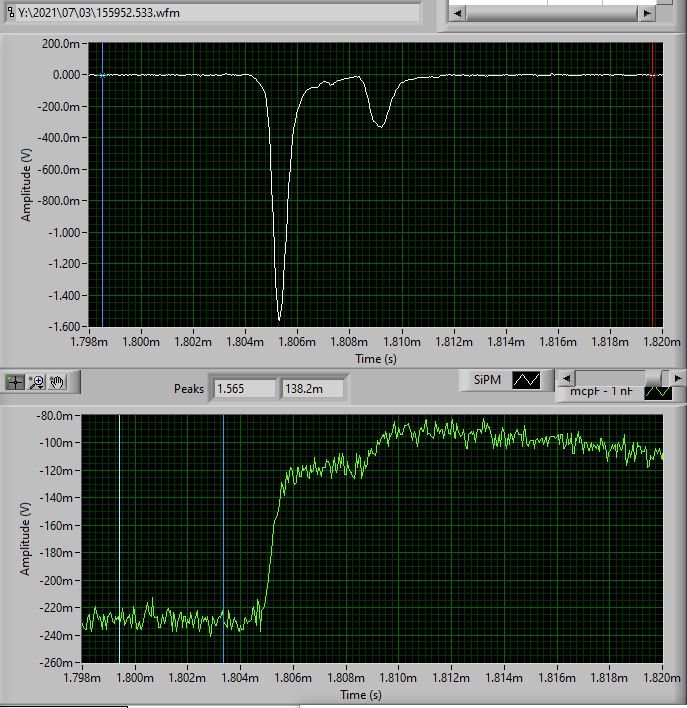Click the Peaks field showing 1.565

click(244, 389)
